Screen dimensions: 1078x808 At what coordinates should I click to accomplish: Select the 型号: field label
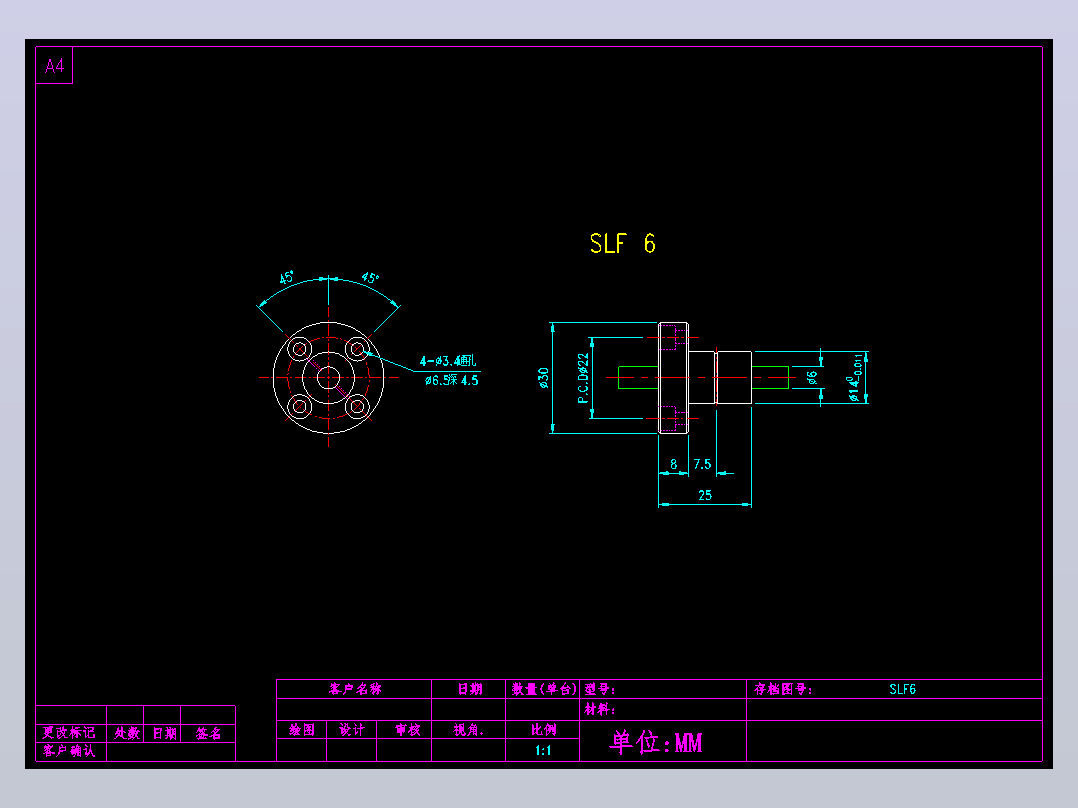click(x=600, y=689)
